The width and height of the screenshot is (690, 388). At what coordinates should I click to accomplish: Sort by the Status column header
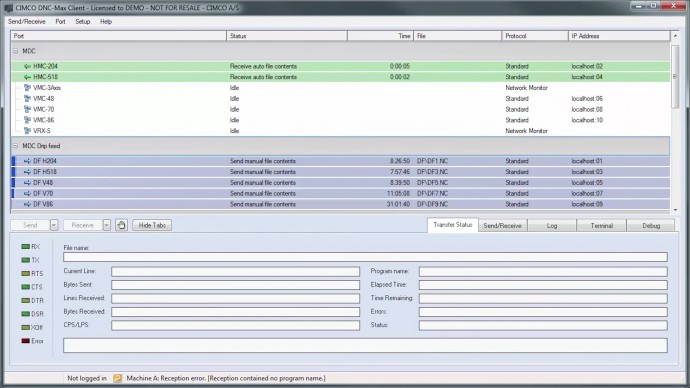[x=287, y=36]
